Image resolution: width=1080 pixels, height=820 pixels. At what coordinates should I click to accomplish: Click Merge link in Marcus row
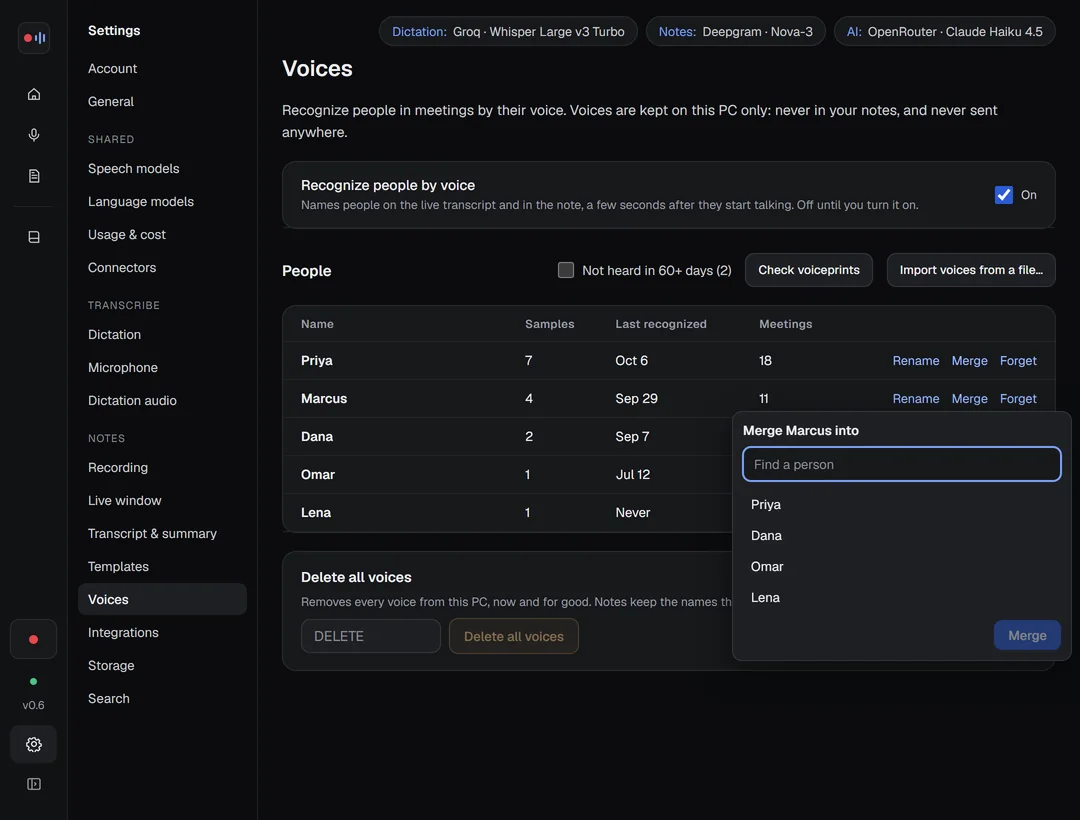(x=969, y=399)
